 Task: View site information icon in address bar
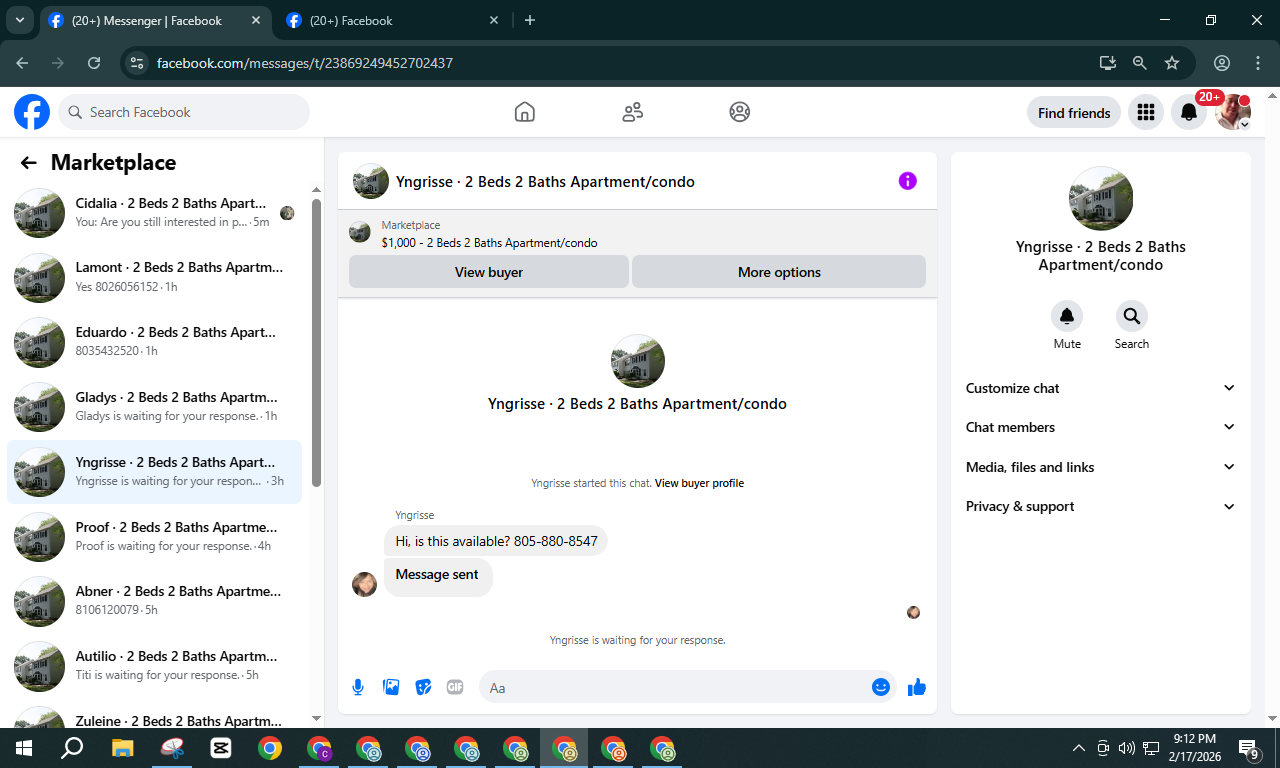(x=137, y=62)
